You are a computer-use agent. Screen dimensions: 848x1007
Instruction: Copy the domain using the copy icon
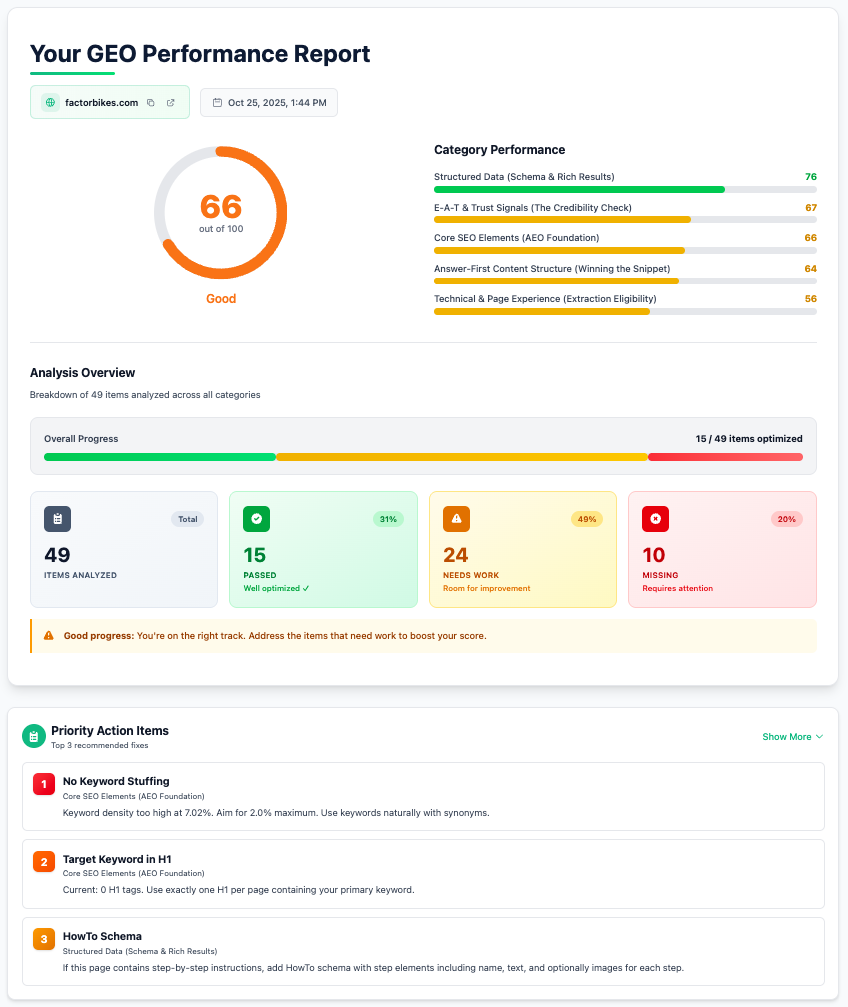151,102
